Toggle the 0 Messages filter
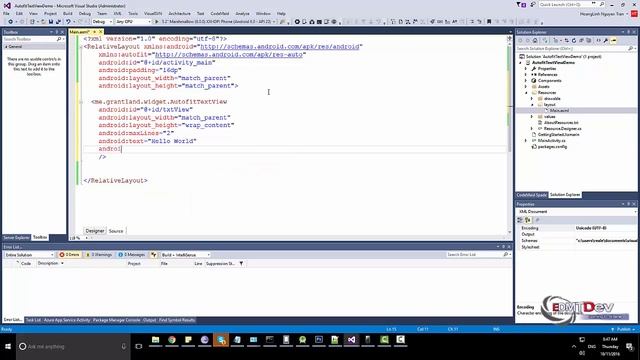Screen dimensions: 640x360 click(x=131, y=255)
